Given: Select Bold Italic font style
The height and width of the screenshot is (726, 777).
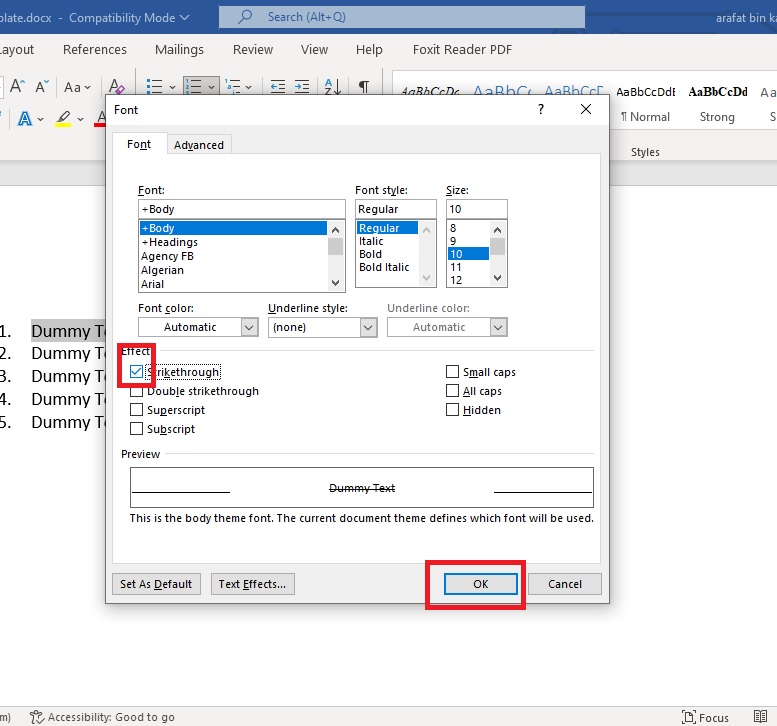Looking at the screenshot, I should pyautogui.click(x=384, y=267).
